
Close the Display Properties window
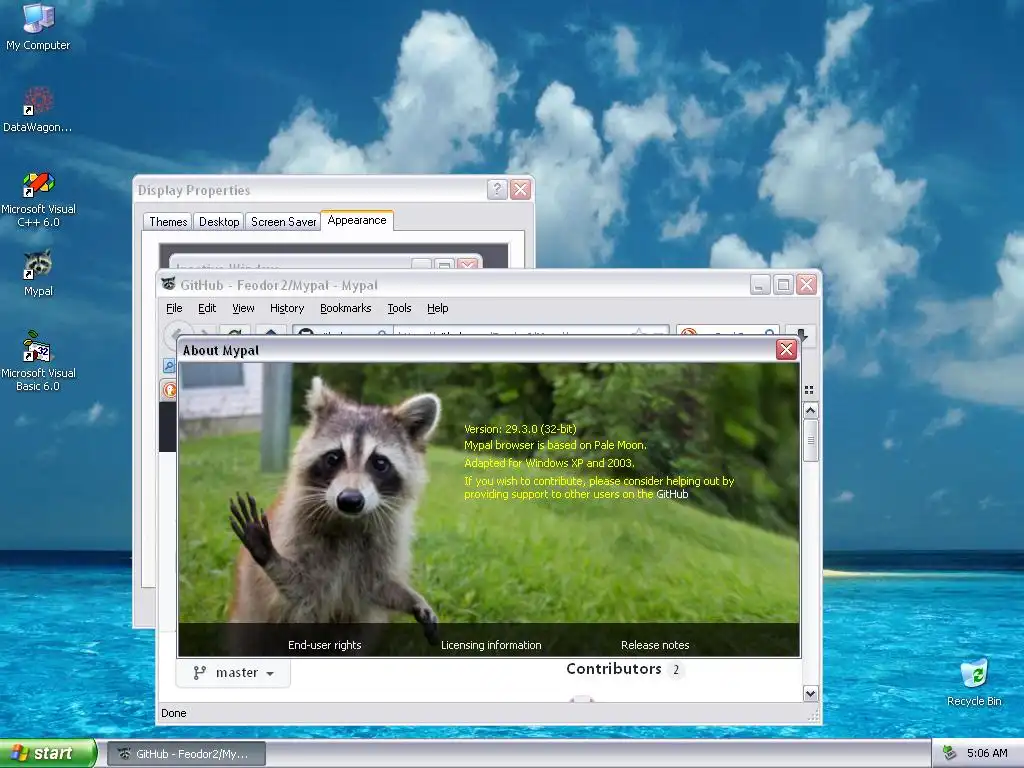coord(520,189)
